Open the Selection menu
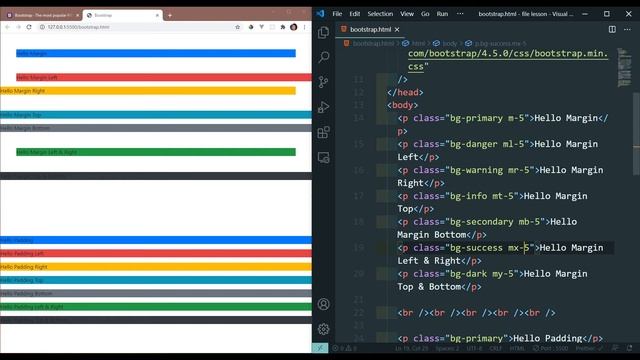640x360 pixels. (x=380, y=14)
